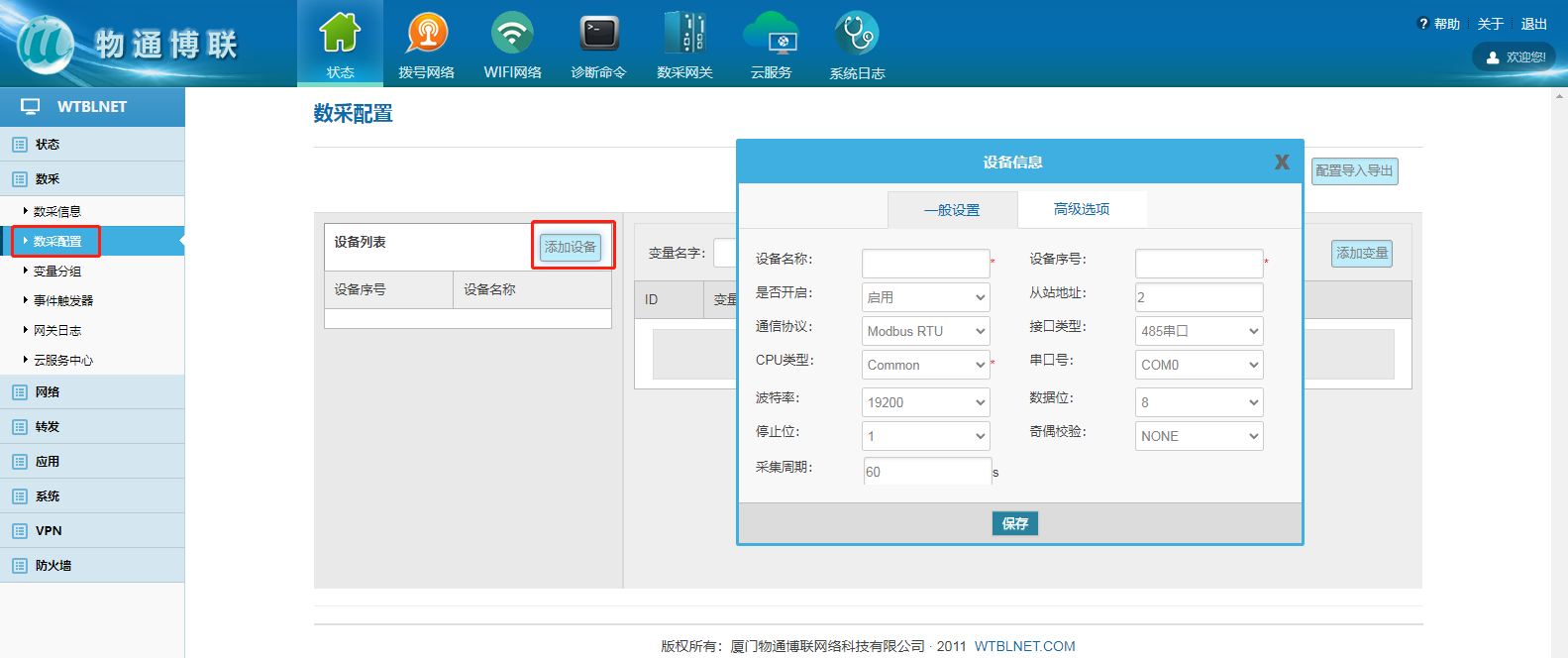Switch to the 高级选项 tab
This screenshot has height=658, width=1568.
1082,209
